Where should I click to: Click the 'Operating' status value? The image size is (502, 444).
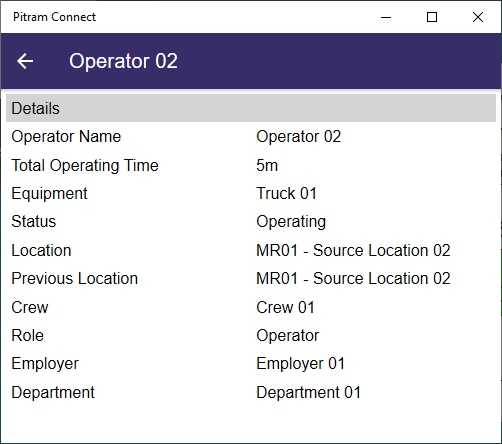(x=291, y=222)
